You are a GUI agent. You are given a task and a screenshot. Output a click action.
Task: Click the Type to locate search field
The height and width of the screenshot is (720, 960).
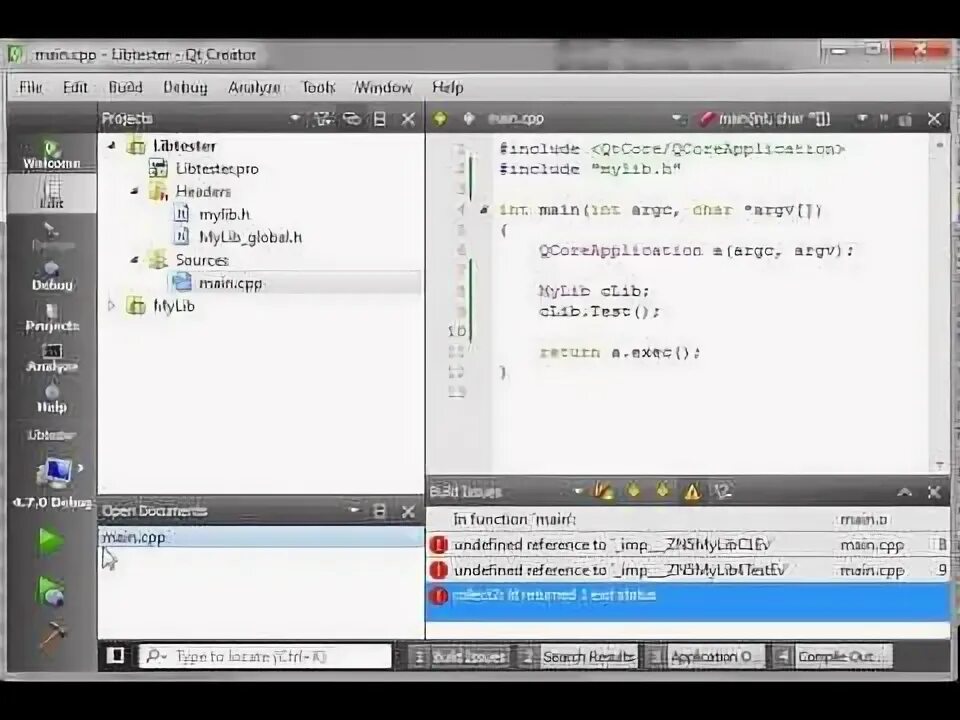coord(266,656)
